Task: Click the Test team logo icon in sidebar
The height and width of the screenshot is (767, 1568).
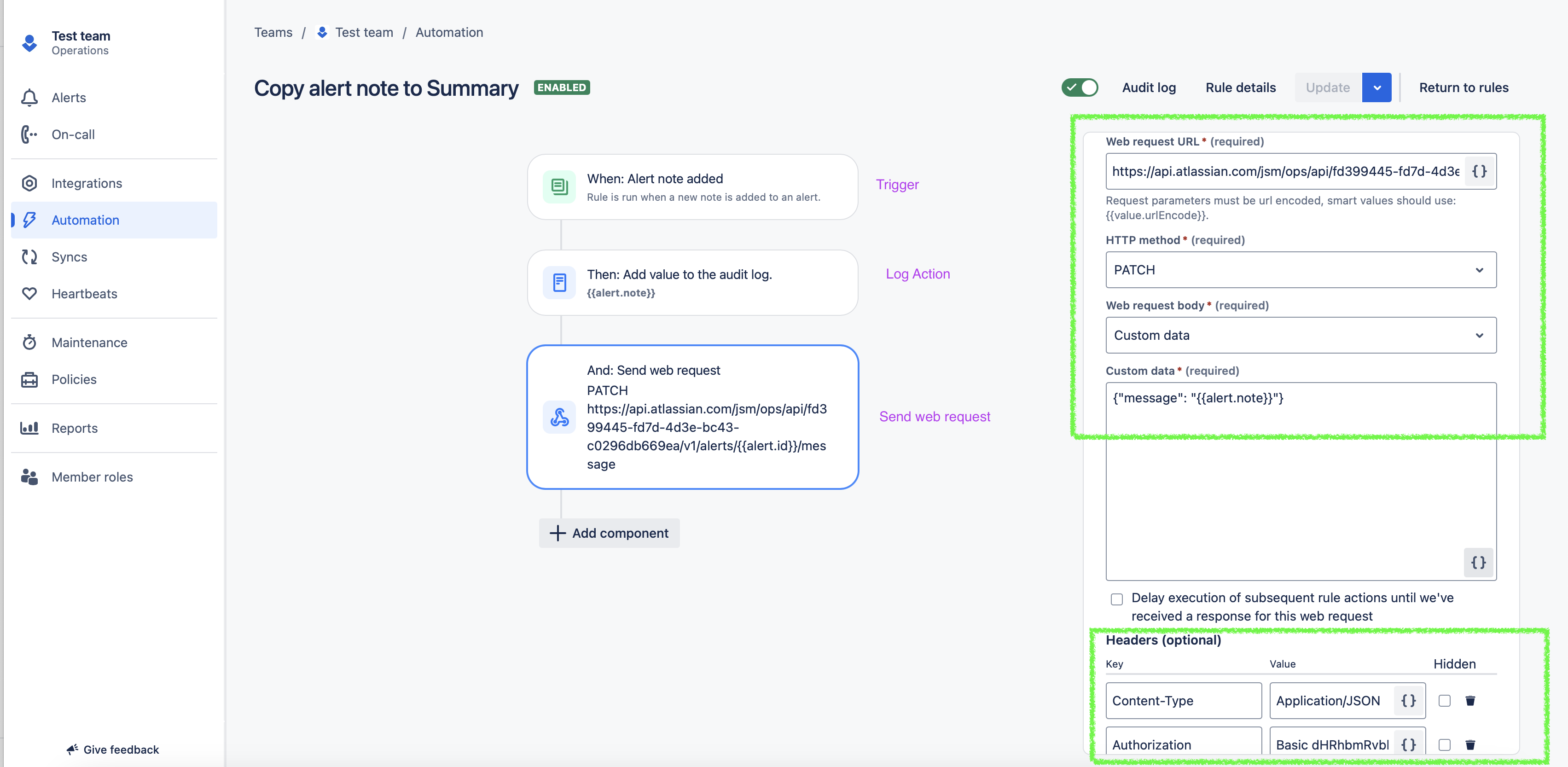Action: click(x=29, y=43)
